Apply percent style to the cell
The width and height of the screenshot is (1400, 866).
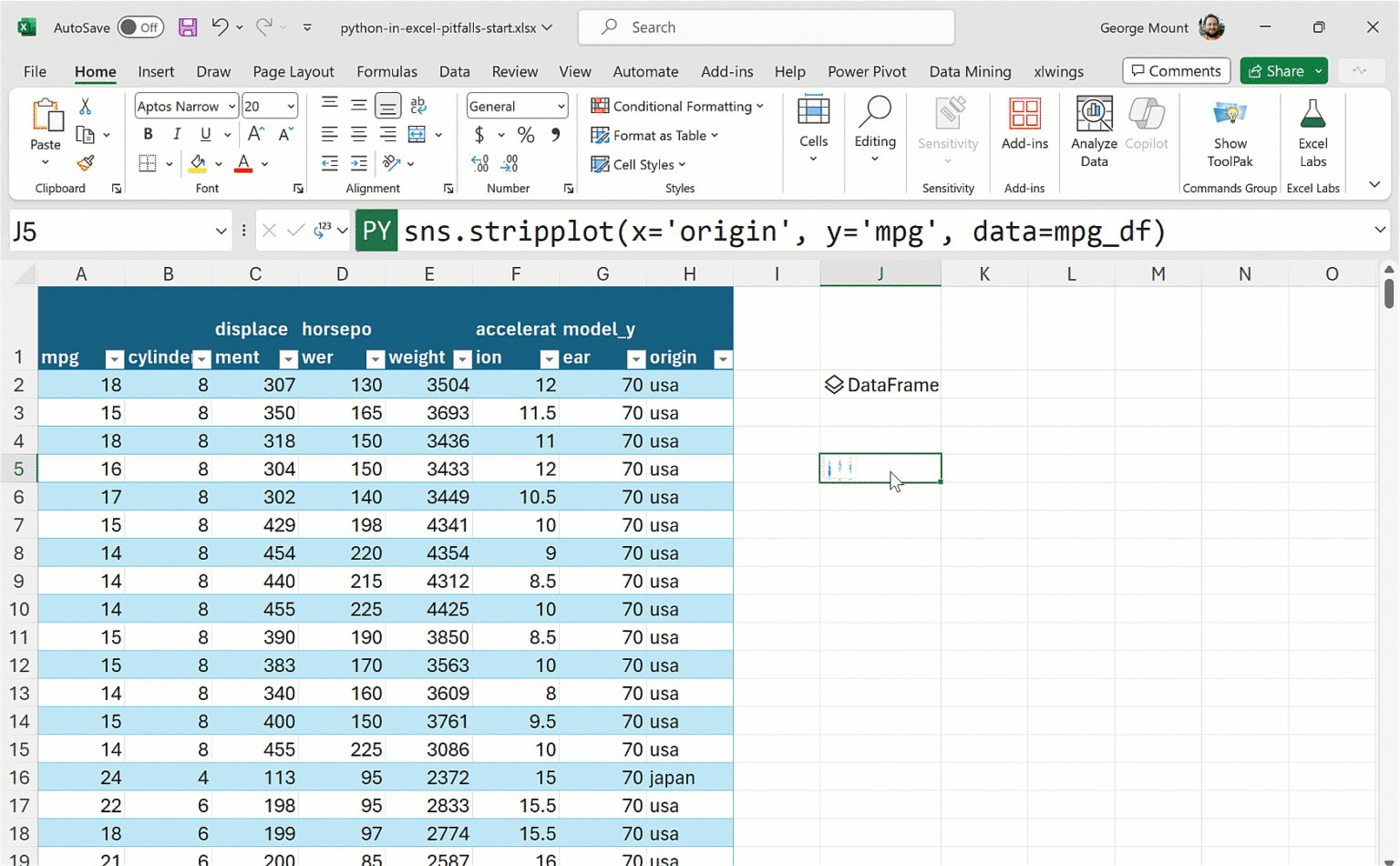[x=526, y=135]
